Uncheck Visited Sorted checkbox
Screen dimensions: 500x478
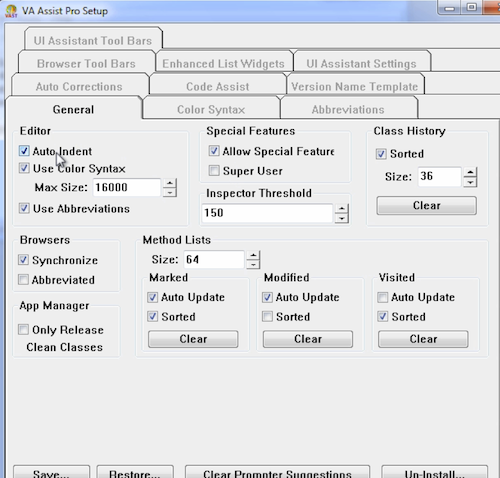[382, 316]
